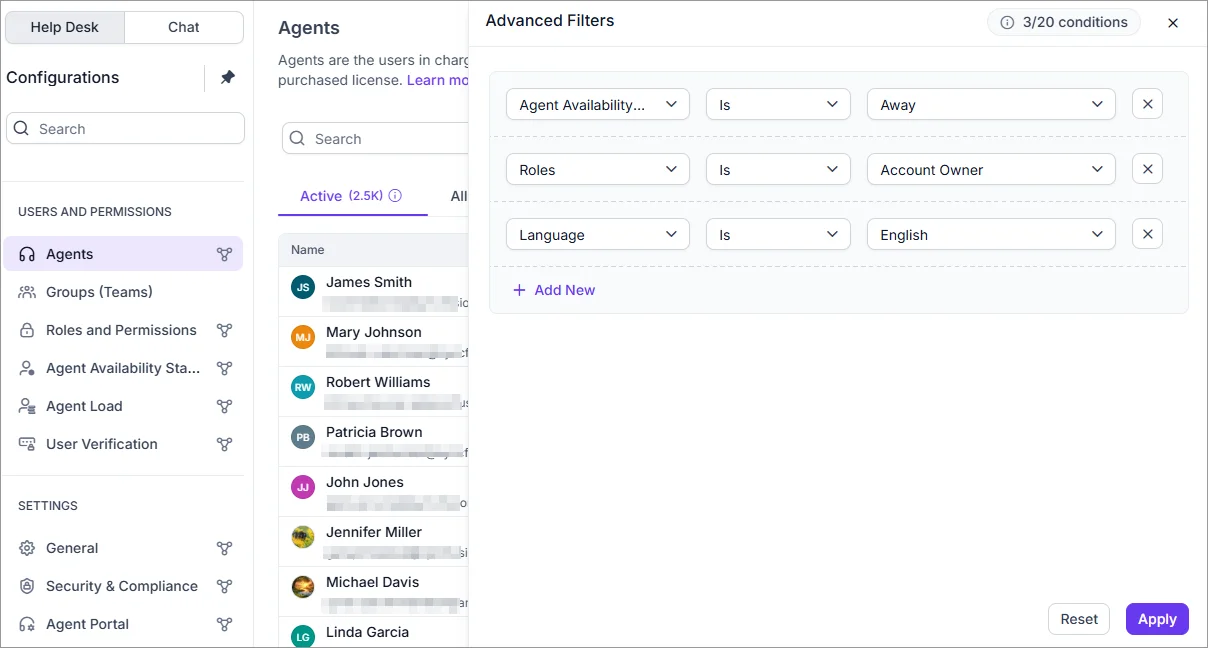The height and width of the screenshot is (648, 1208).
Task: Apply the advanced filters
Action: click(x=1156, y=618)
